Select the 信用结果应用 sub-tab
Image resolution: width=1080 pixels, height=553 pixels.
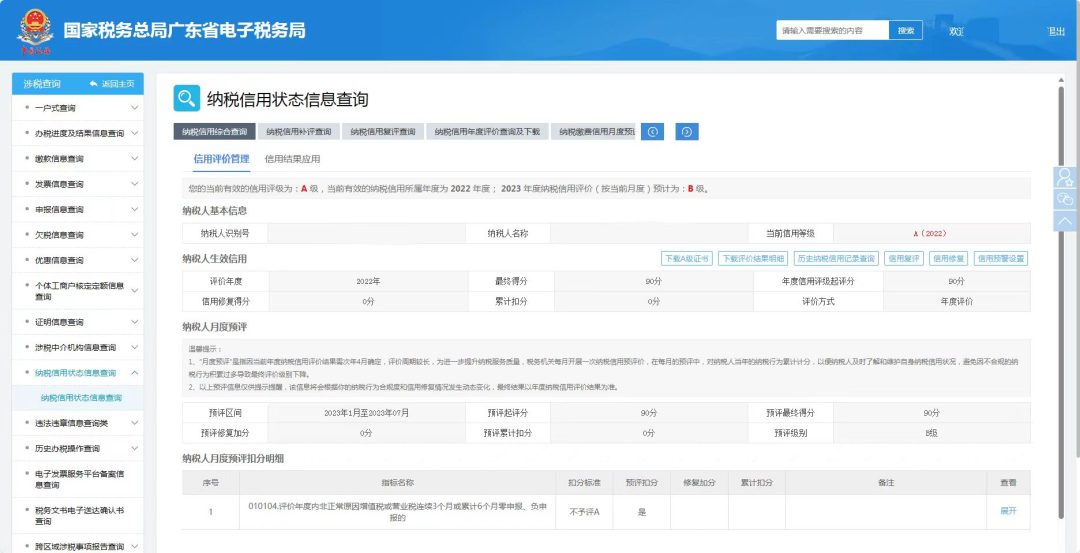[x=292, y=159]
